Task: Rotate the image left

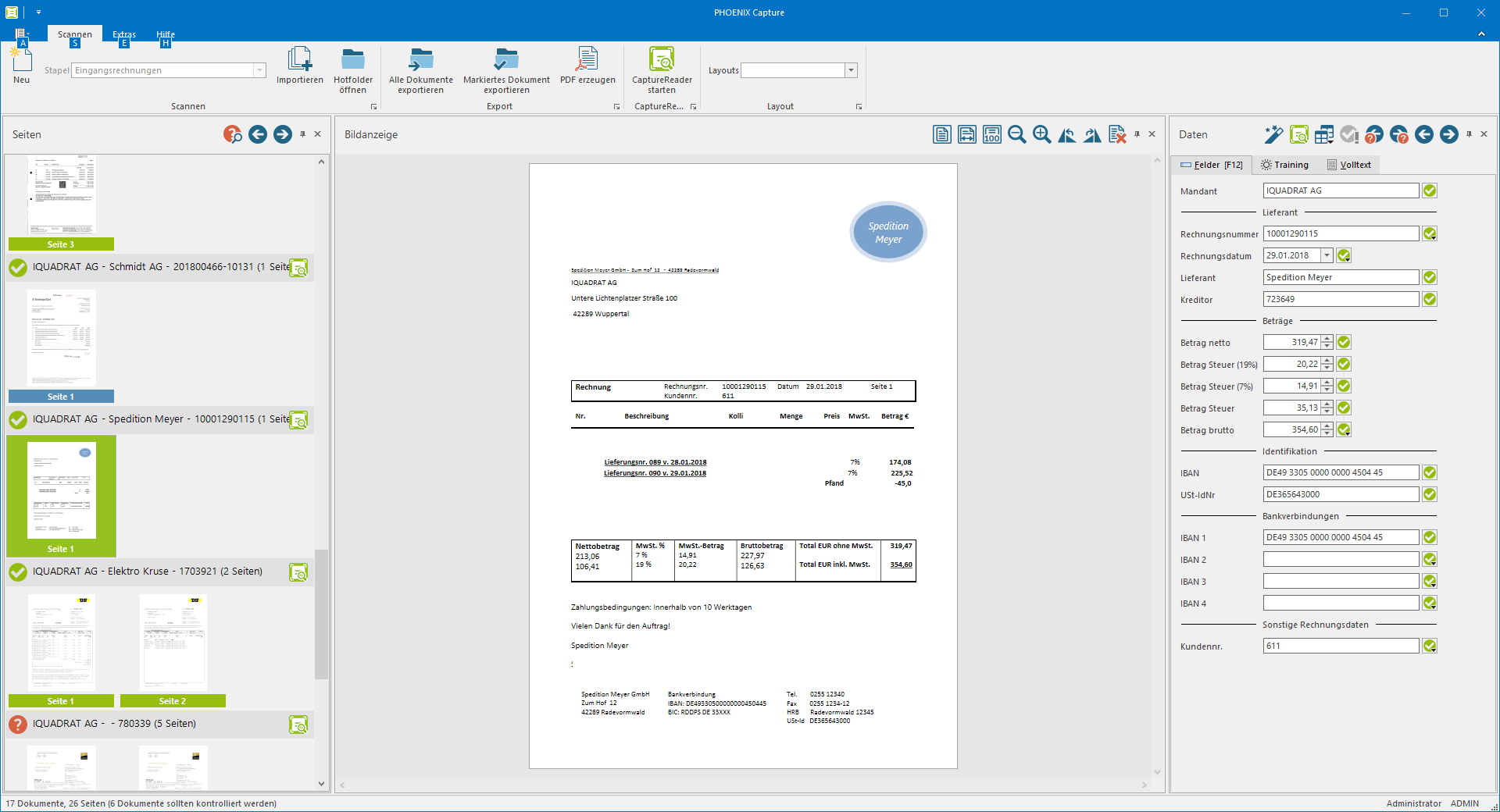Action: click(x=1066, y=134)
